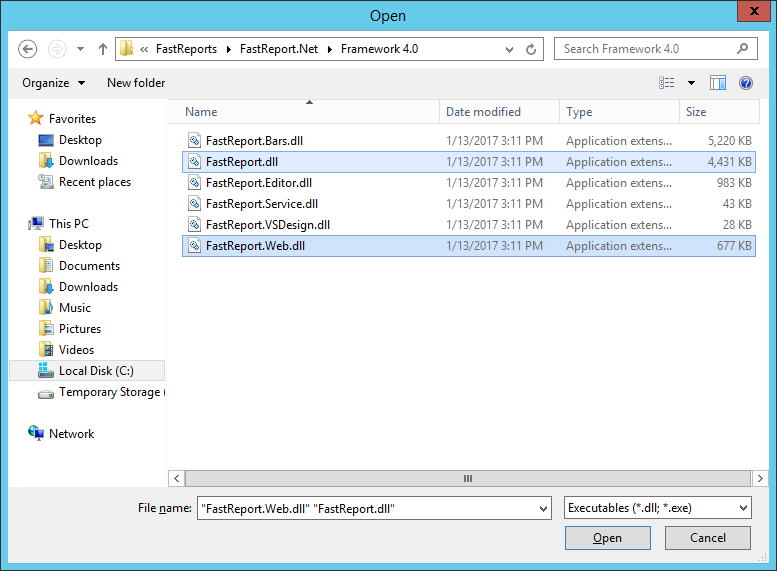Change the view layout icon
The height and width of the screenshot is (571, 777).
[666, 83]
